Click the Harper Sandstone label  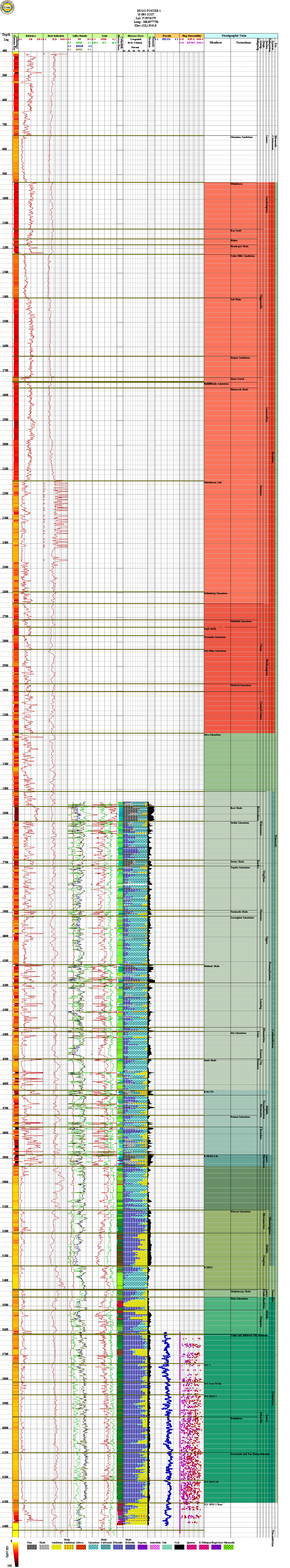(x=240, y=358)
